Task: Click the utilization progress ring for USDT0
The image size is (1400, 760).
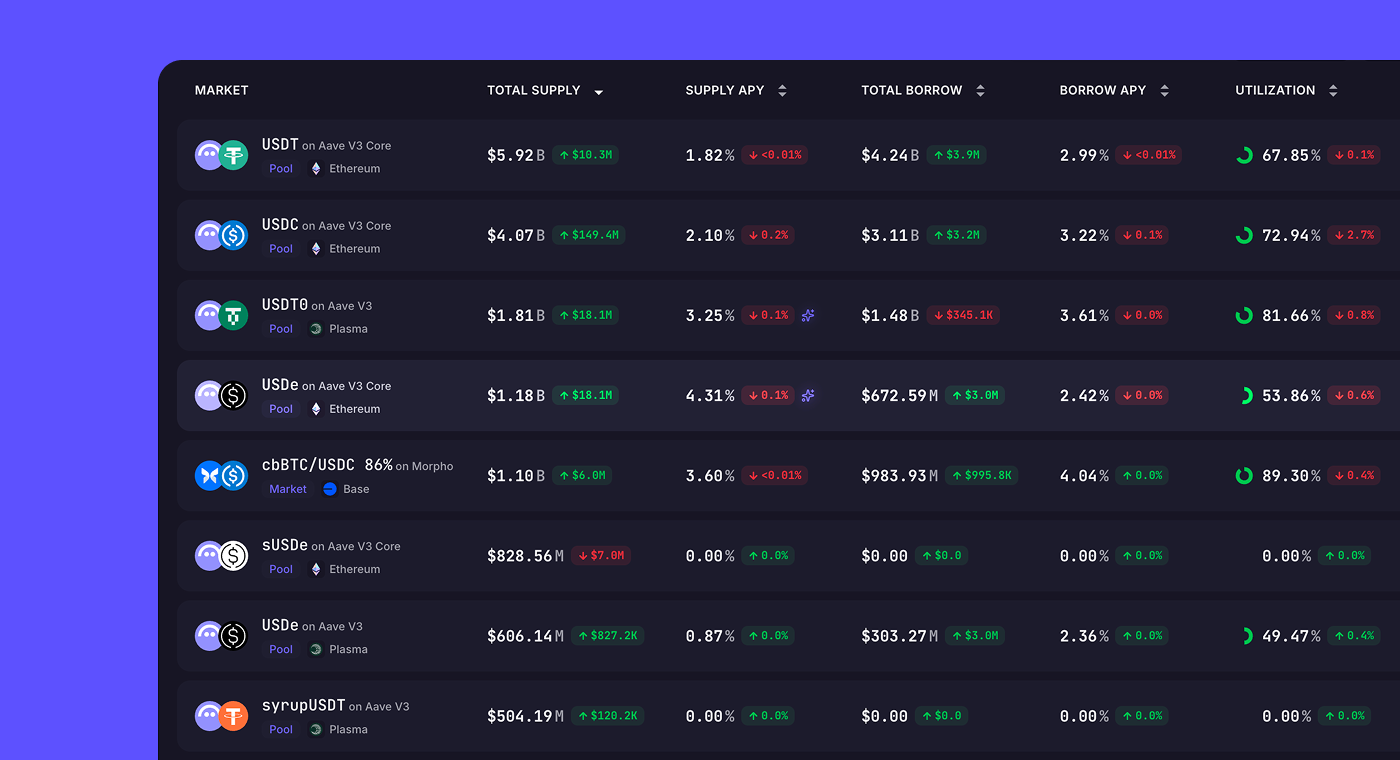Action: (x=1244, y=315)
